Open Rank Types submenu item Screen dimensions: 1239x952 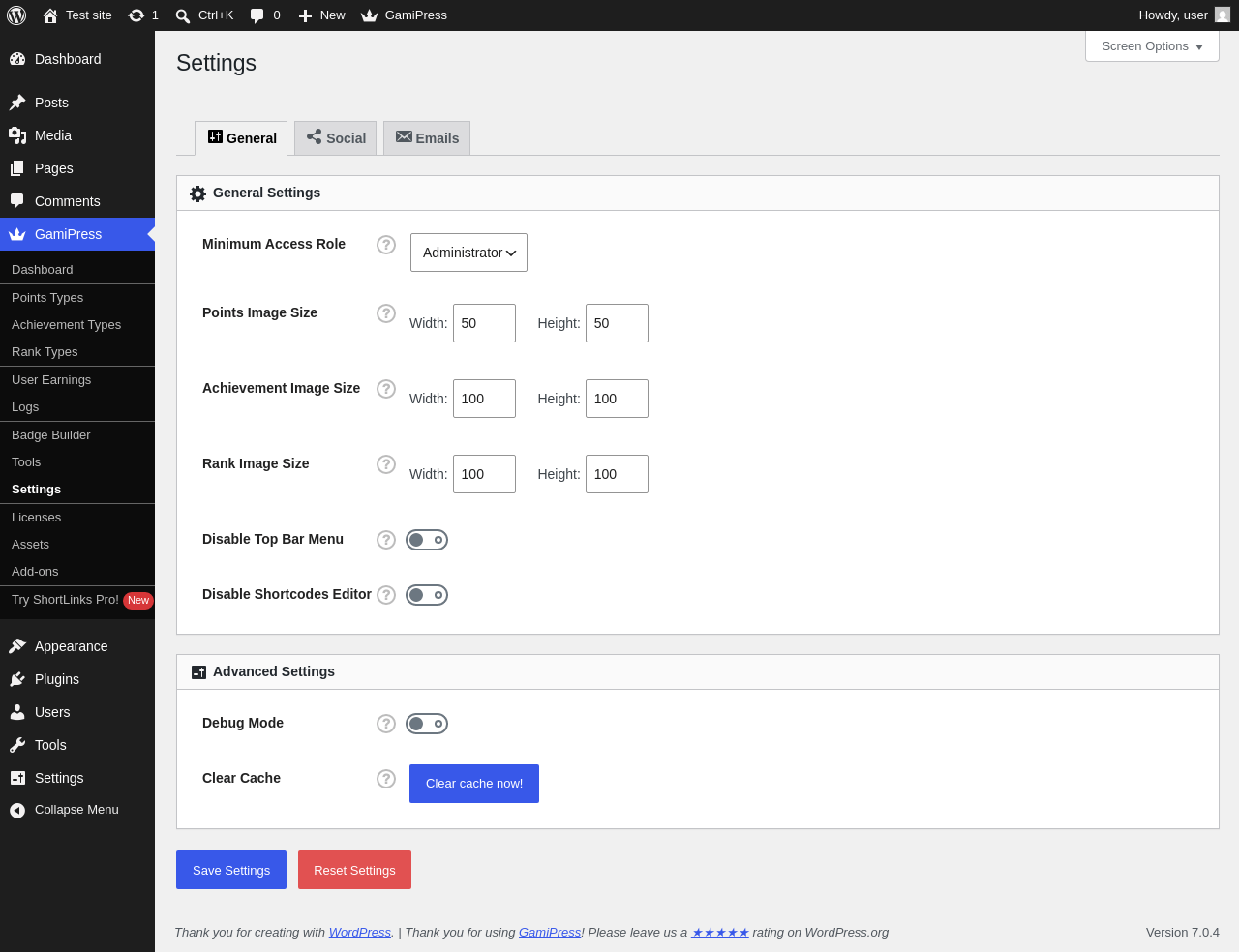pos(77,352)
